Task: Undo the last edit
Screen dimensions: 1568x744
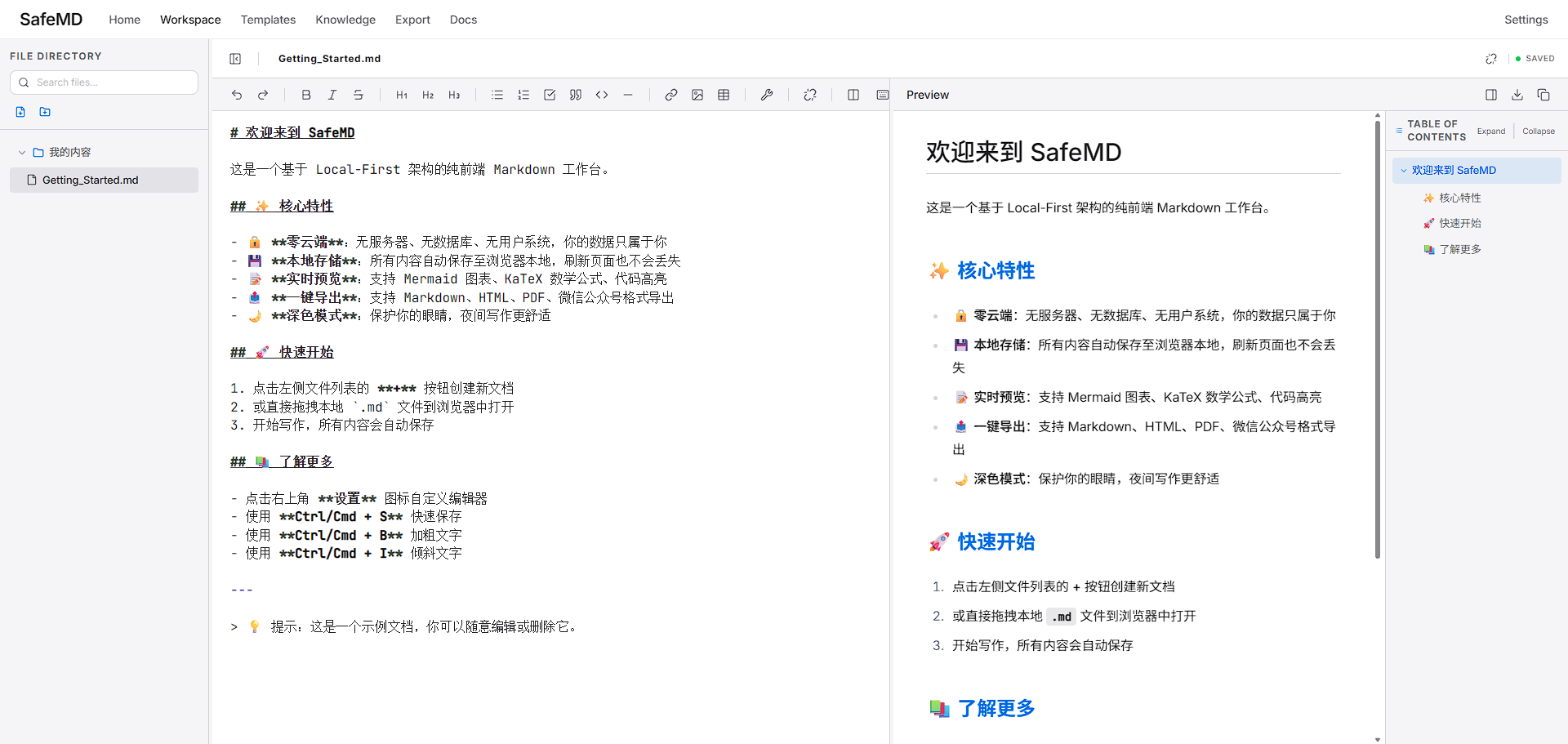Action: [237, 95]
